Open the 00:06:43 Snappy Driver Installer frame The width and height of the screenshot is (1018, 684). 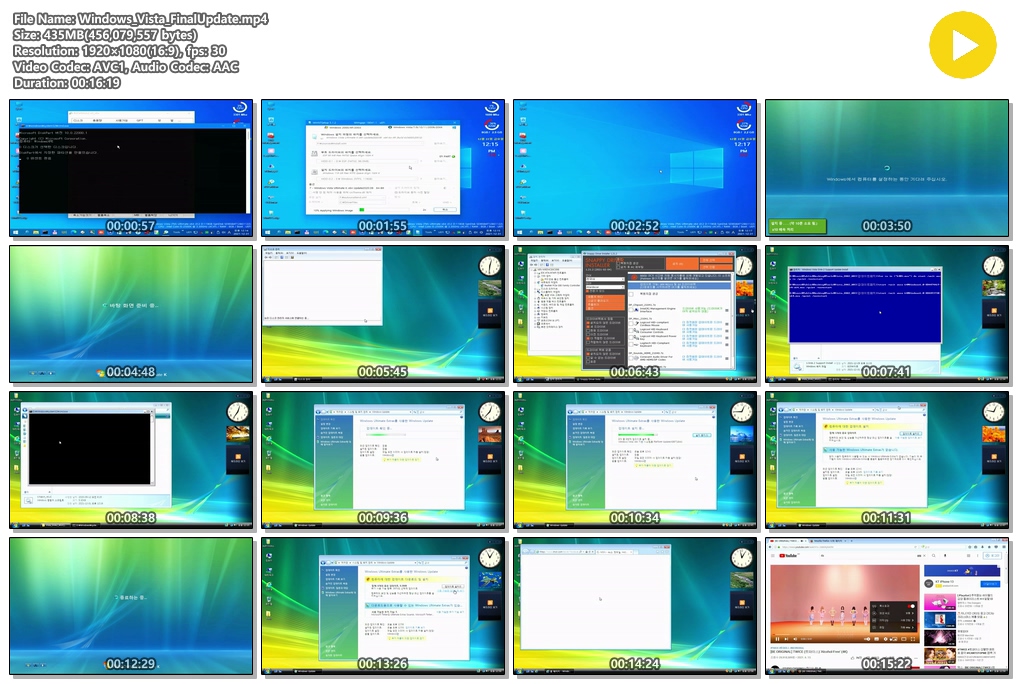(x=635, y=314)
